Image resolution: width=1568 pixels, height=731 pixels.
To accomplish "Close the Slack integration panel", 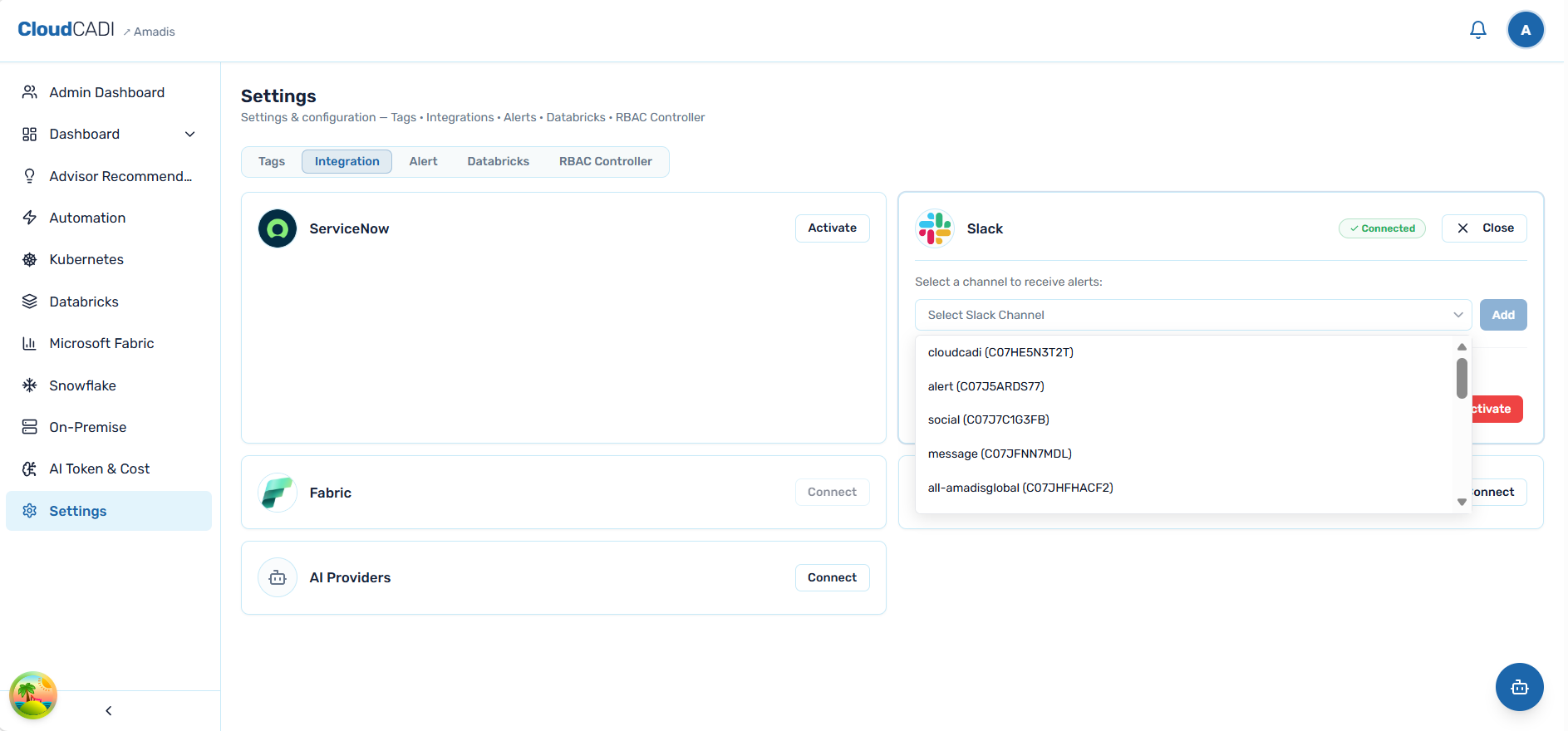I will click(x=1484, y=228).
